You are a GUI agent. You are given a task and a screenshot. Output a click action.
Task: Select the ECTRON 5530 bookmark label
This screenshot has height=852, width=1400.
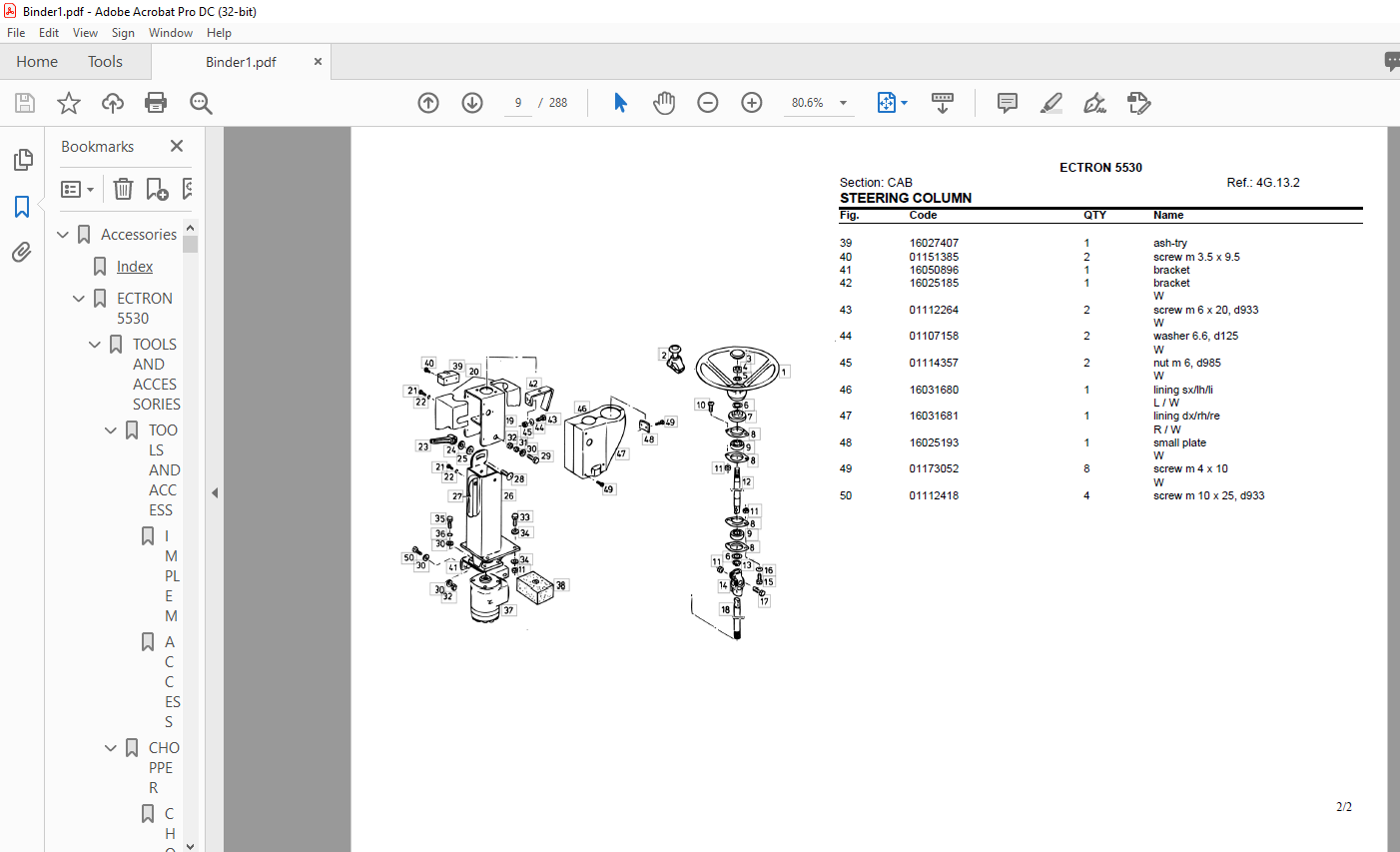(x=145, y=309)
